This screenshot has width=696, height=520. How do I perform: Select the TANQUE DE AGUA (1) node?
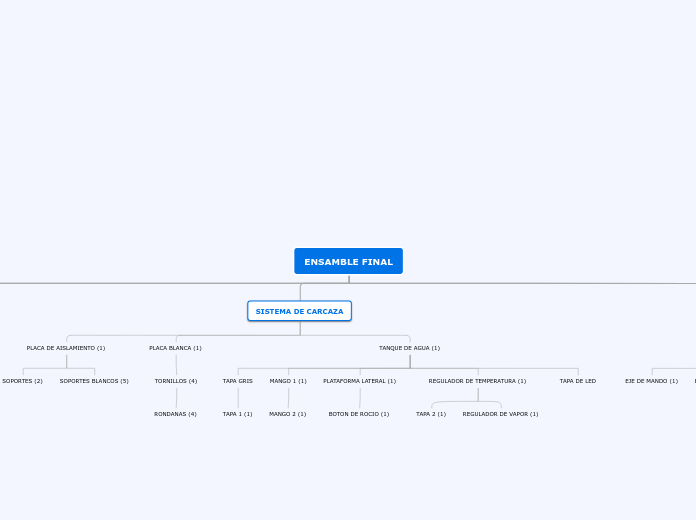coord(409,348)
